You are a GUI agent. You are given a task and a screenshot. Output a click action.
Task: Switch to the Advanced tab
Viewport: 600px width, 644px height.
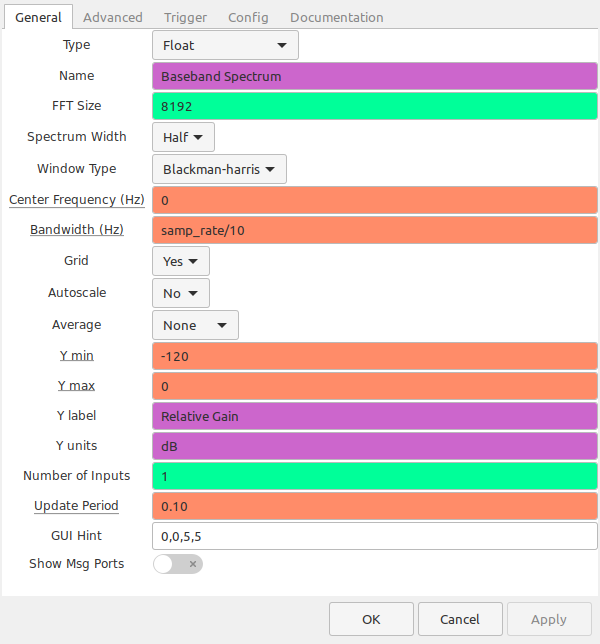pos(113,18)
